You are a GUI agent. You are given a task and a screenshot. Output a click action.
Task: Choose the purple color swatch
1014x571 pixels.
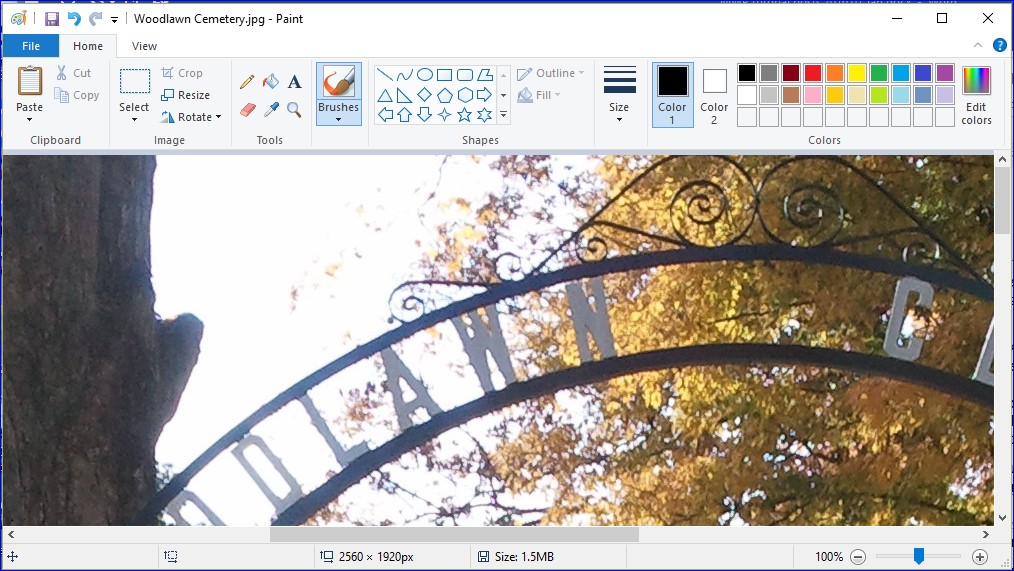tap(945, 73)
